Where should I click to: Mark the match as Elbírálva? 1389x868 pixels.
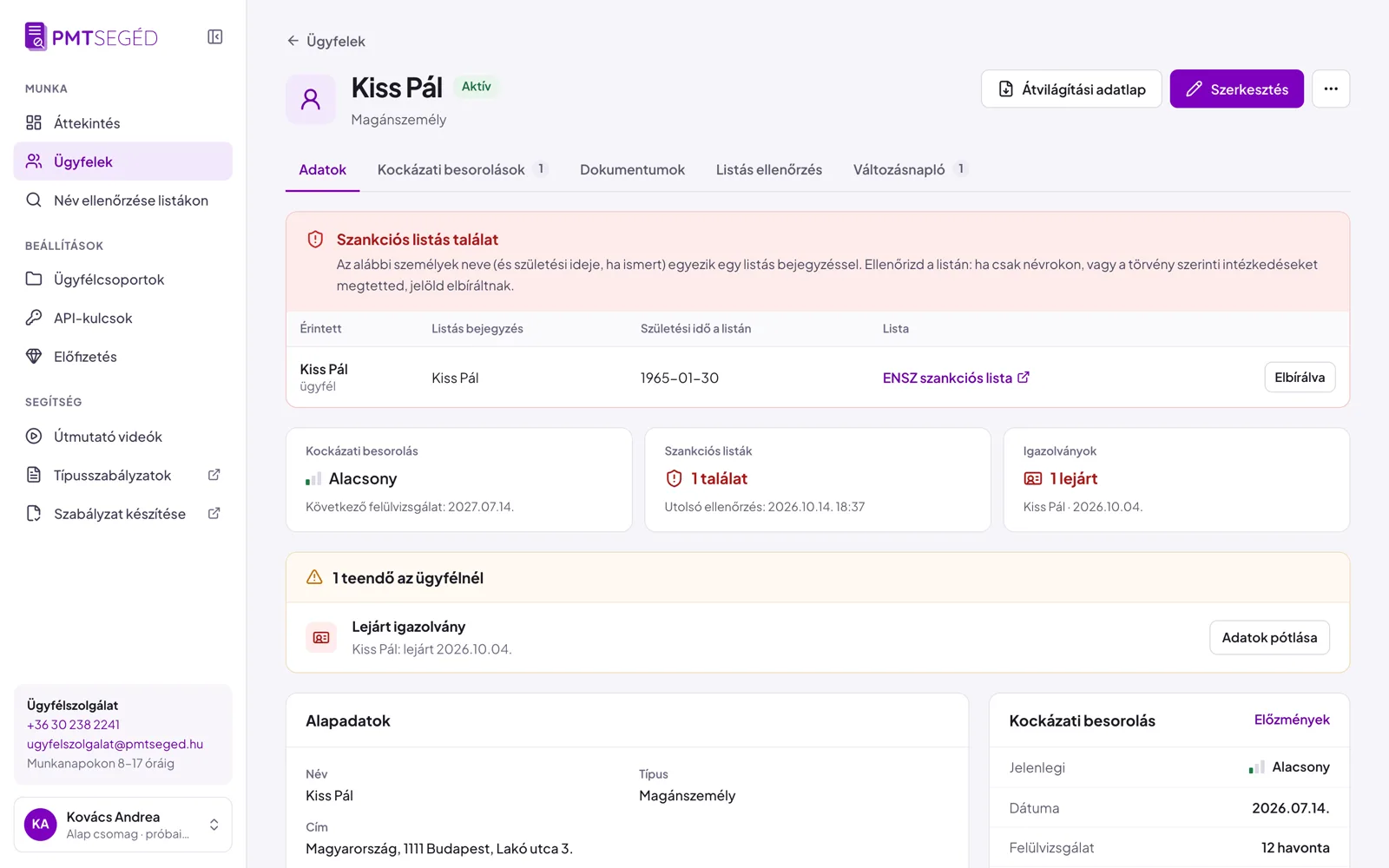coord(1300,377)
